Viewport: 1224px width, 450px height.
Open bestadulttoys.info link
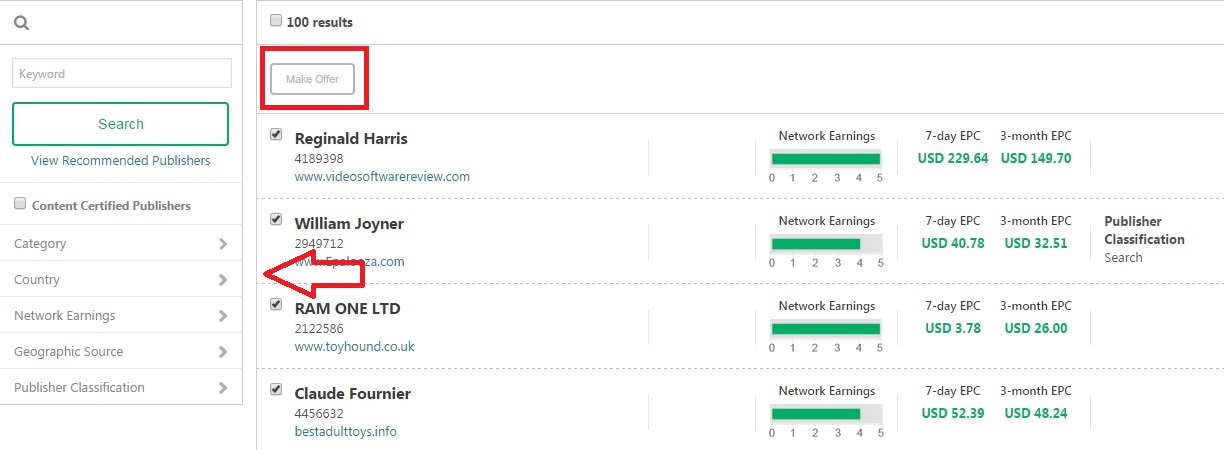coord(346,431)
